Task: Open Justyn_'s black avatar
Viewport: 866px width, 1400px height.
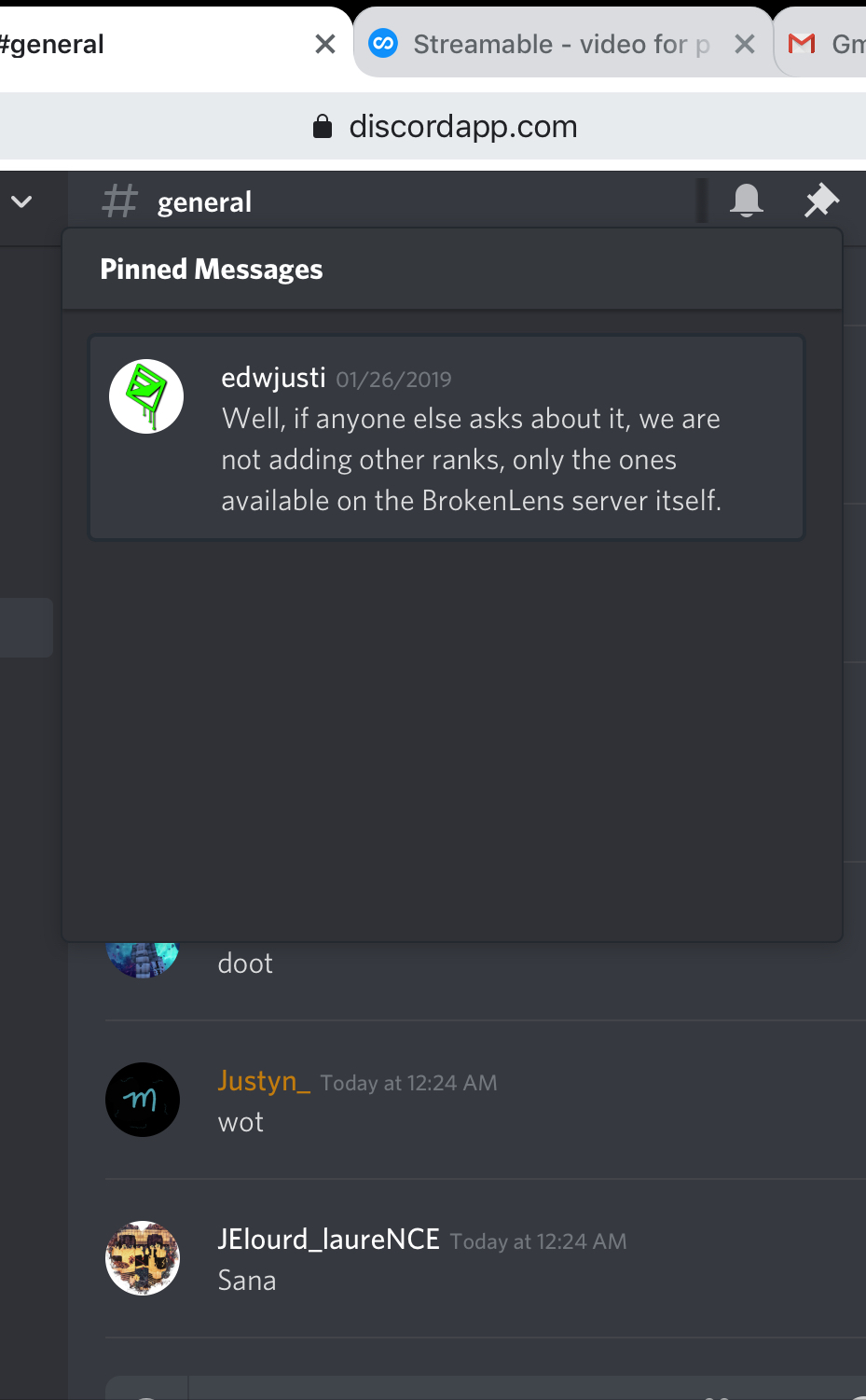Action: click(x=143, y=1100)
